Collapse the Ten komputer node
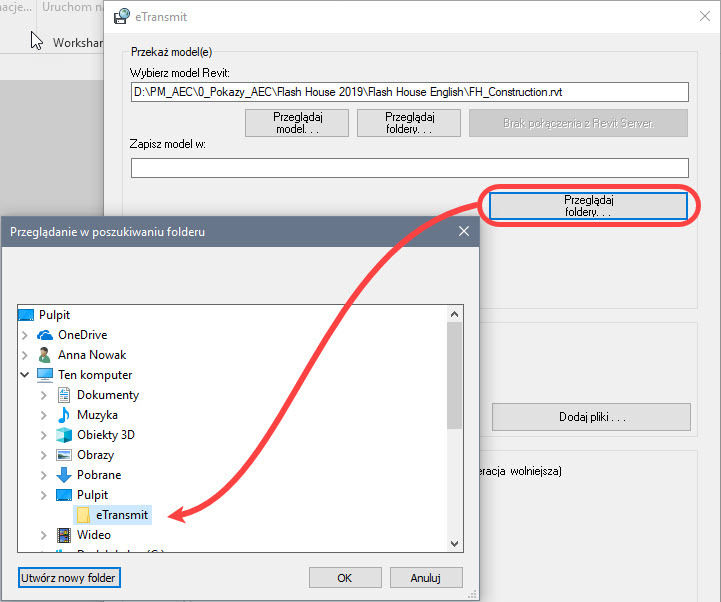Screen dimensions: 721x602 (x=25, y=375)
